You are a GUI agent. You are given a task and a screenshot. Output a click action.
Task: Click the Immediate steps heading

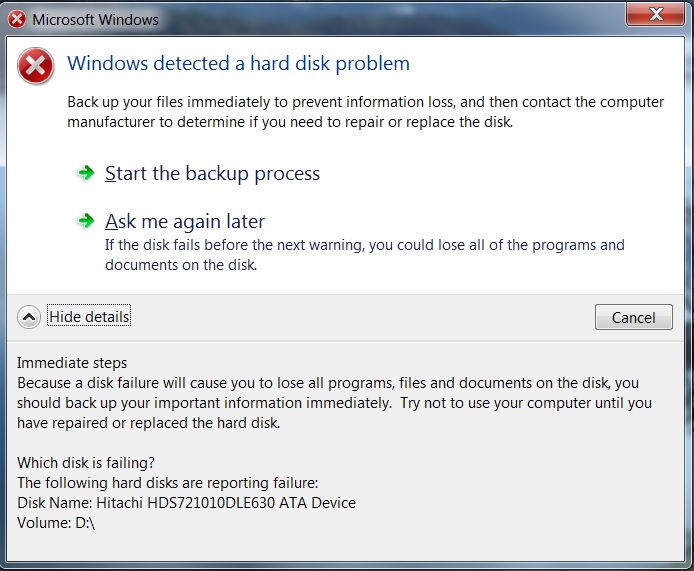(72, 363)
